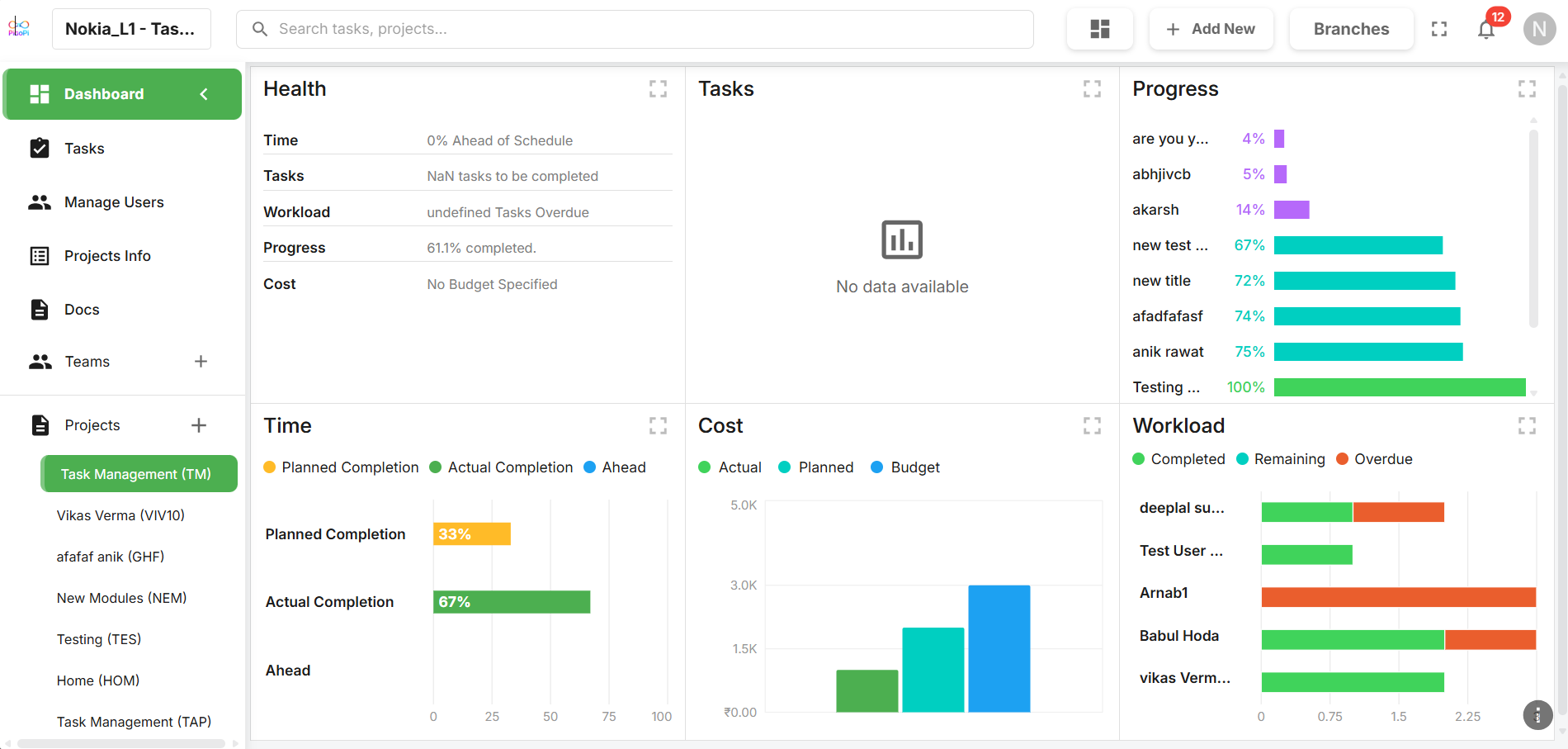Expand the Progress panel to fullscreen
This screenshot has width=1568, height=749.
(x=1527, y=89)
